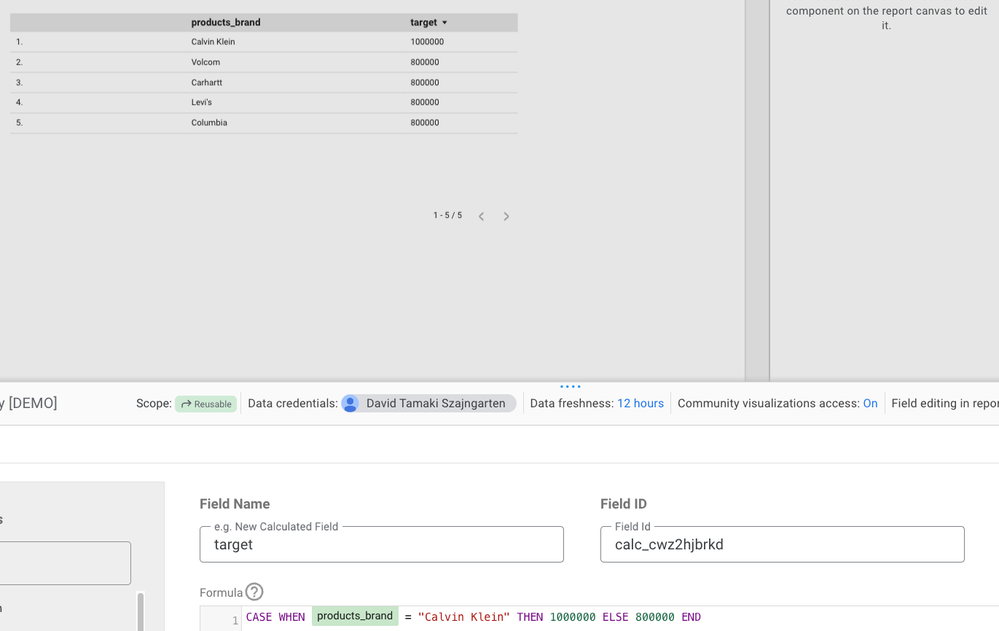Select the Volcom table cell
This screenshot has width=999, height=631.
click(205, 62)
